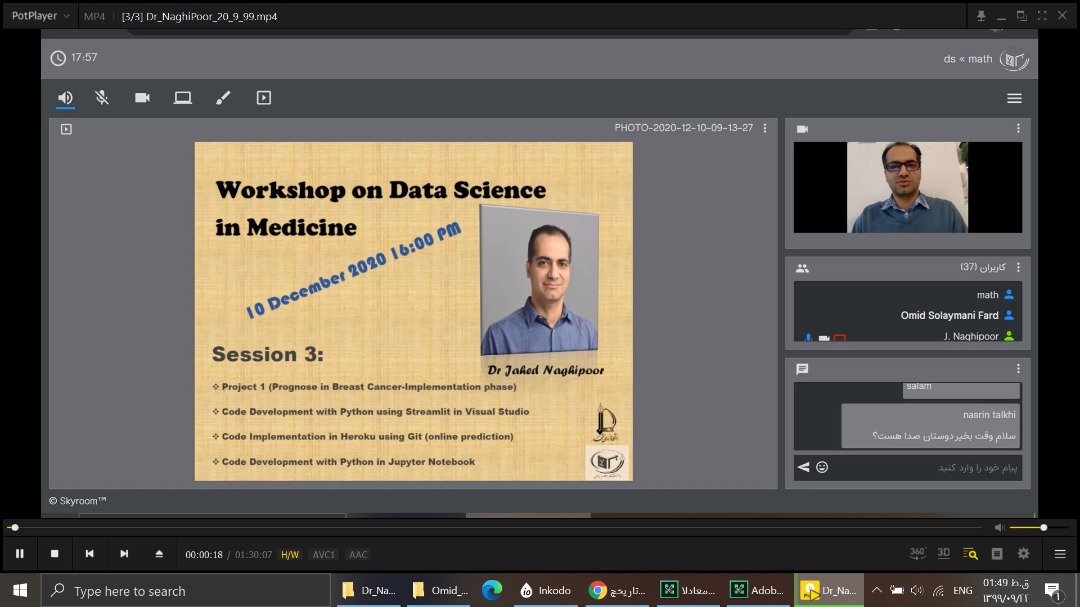The height and width of the screenshot is (607, 1080).
Task: Pause the video in PotPlayer
Action: point(19,553)
